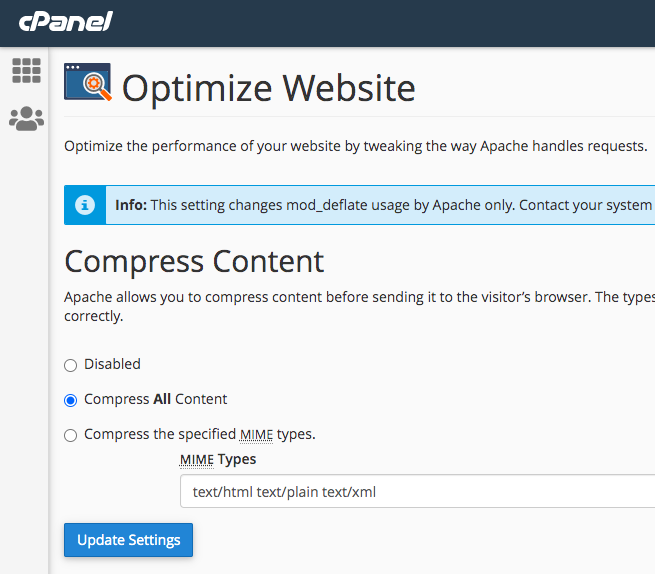The height and width of the screenshot is (574, 655).
Task: Click the blue info circle icon
Action: coord(85,205)
